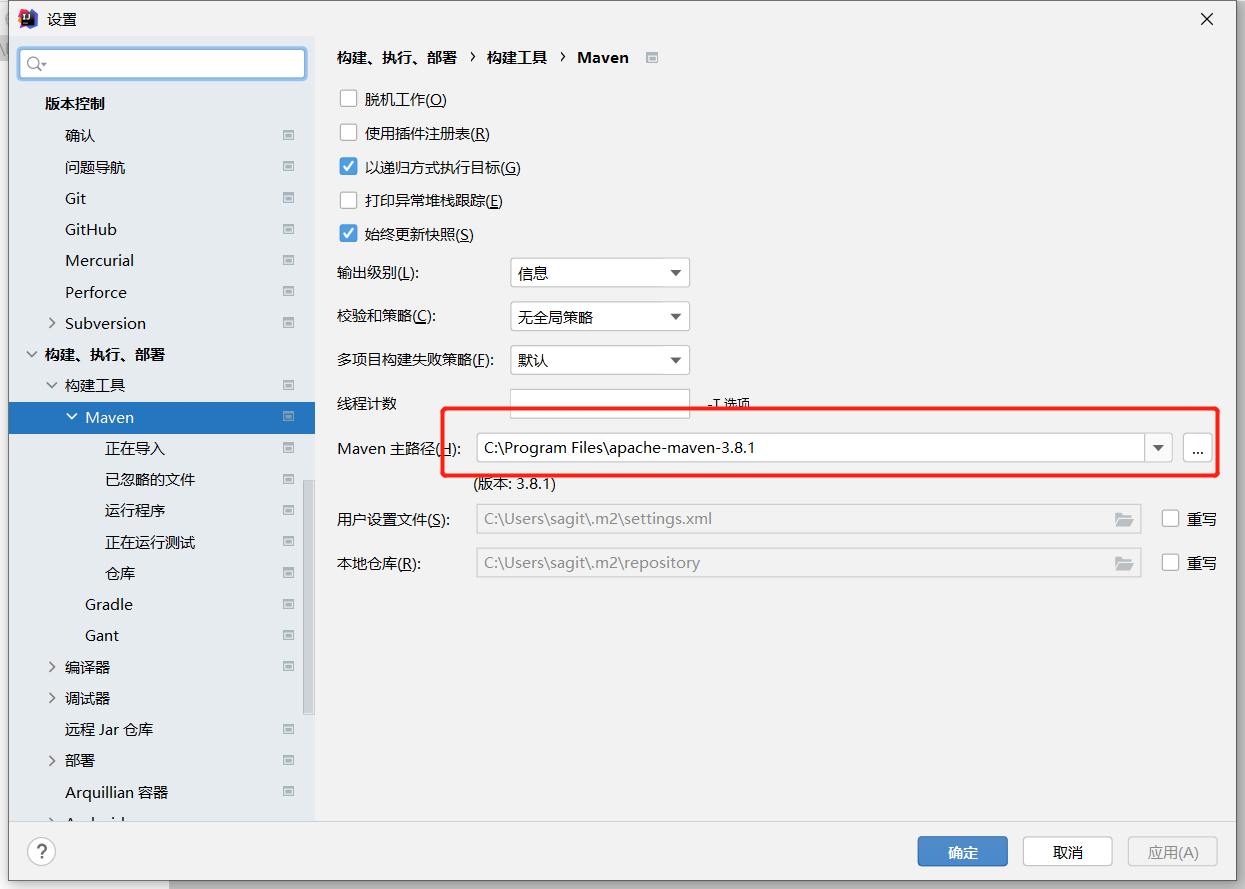The image size is (1245, 889).
Task: Click the project-level icon beside Perforce
Action: tap(288, 292)
